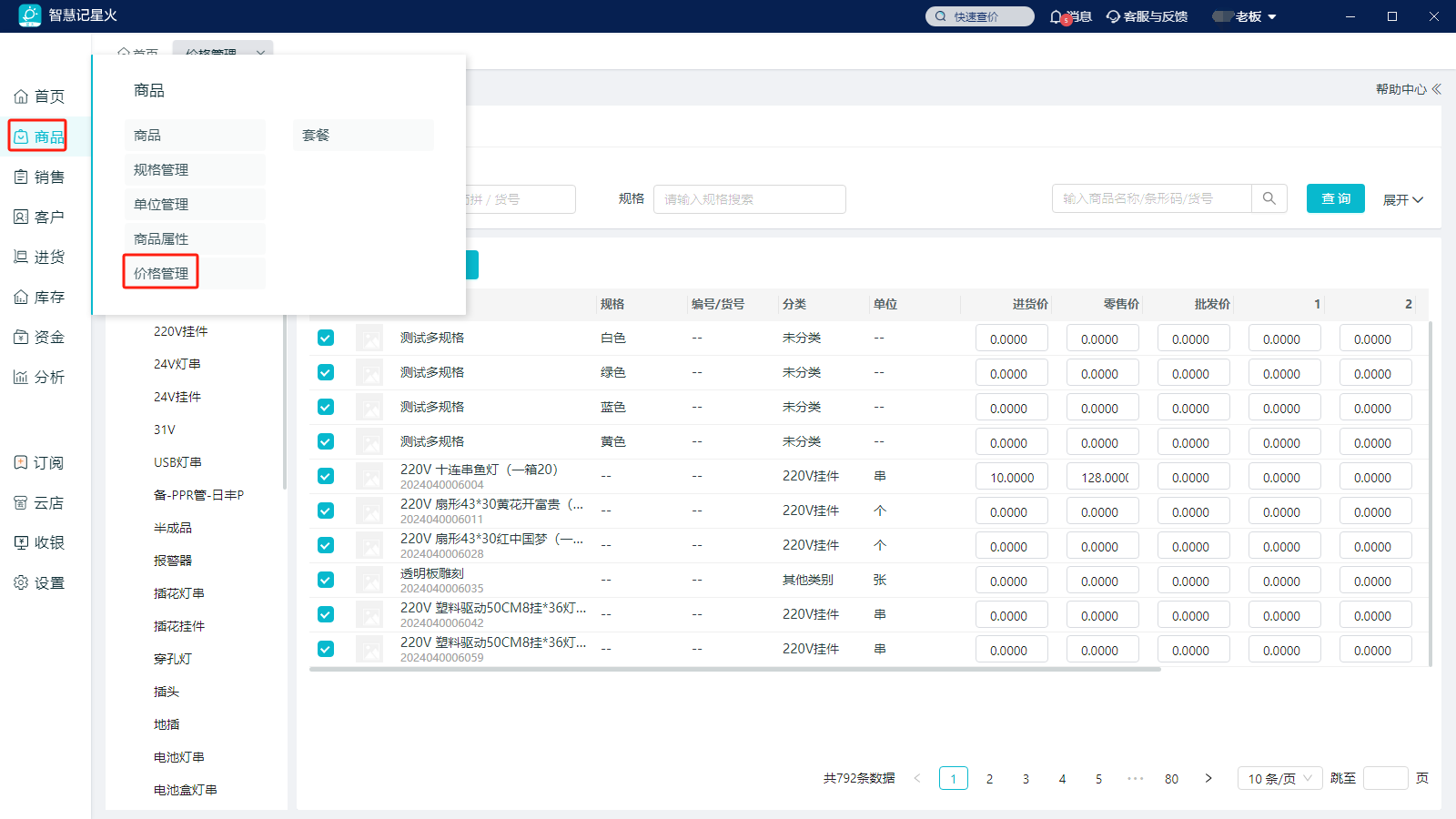Open 客服与反馈 headset icon
Viewport: 1456px width, 819px height.
tap(1113, 16)
